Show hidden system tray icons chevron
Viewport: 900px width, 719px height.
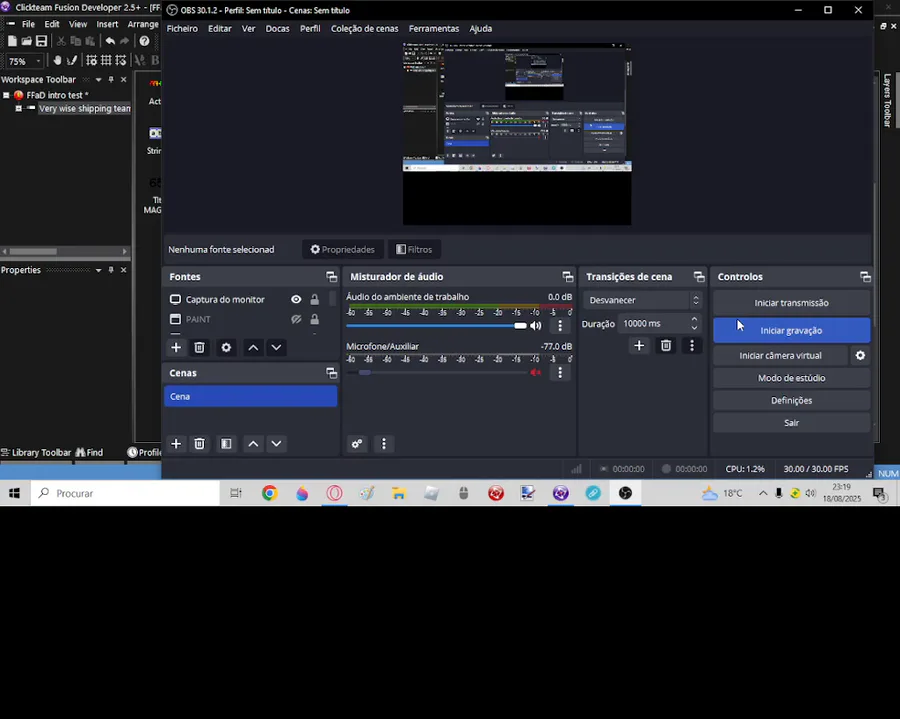point(763,493)
